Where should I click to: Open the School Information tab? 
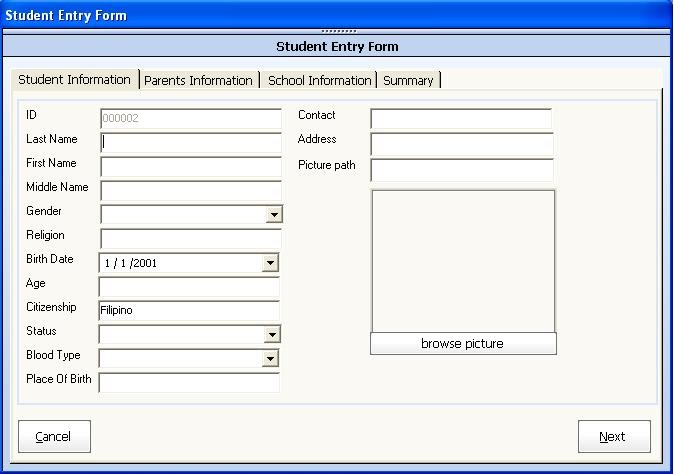[x=319, y=80]
